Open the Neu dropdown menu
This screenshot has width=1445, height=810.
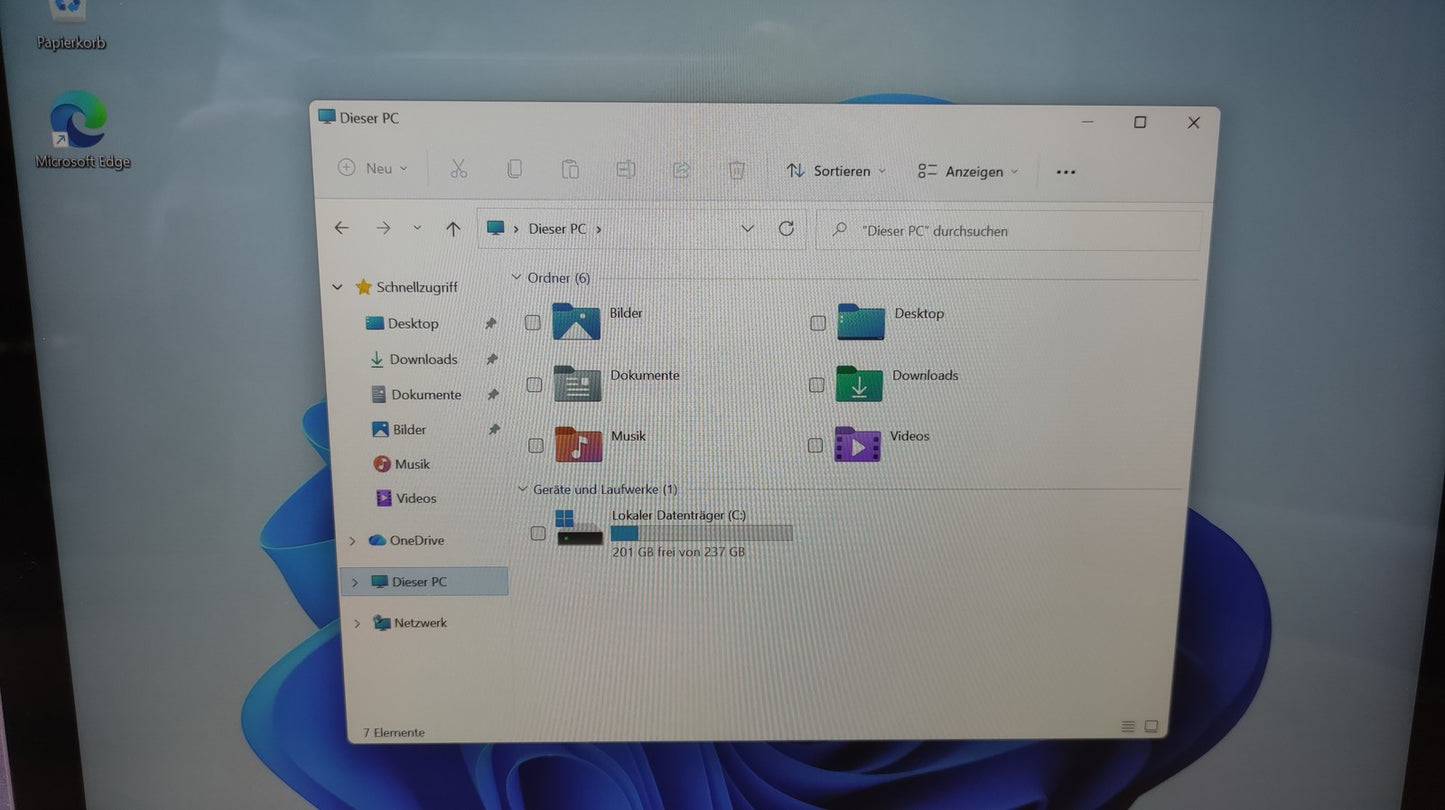373,168
